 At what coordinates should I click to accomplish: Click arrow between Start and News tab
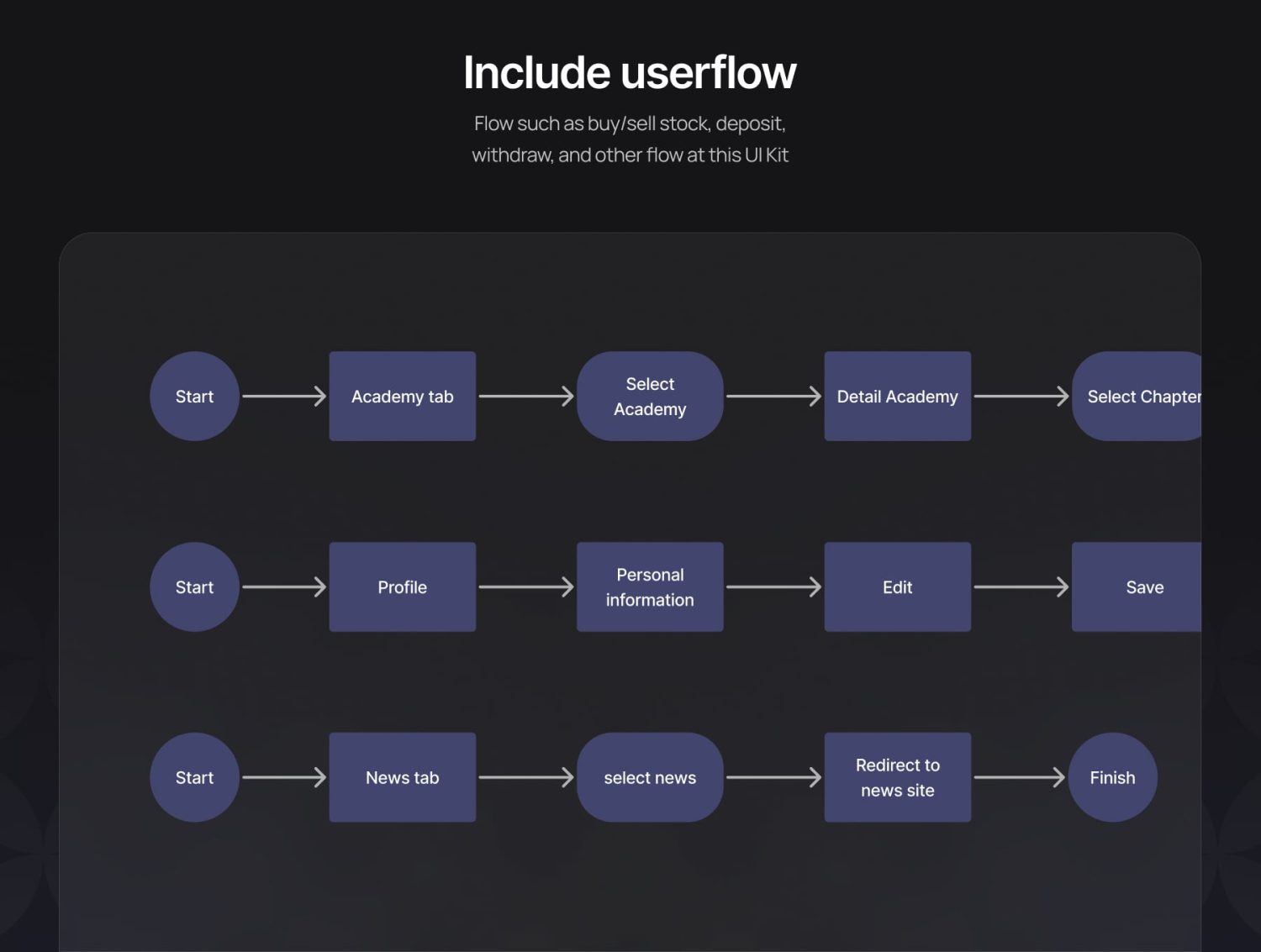(x=284, y=777)
